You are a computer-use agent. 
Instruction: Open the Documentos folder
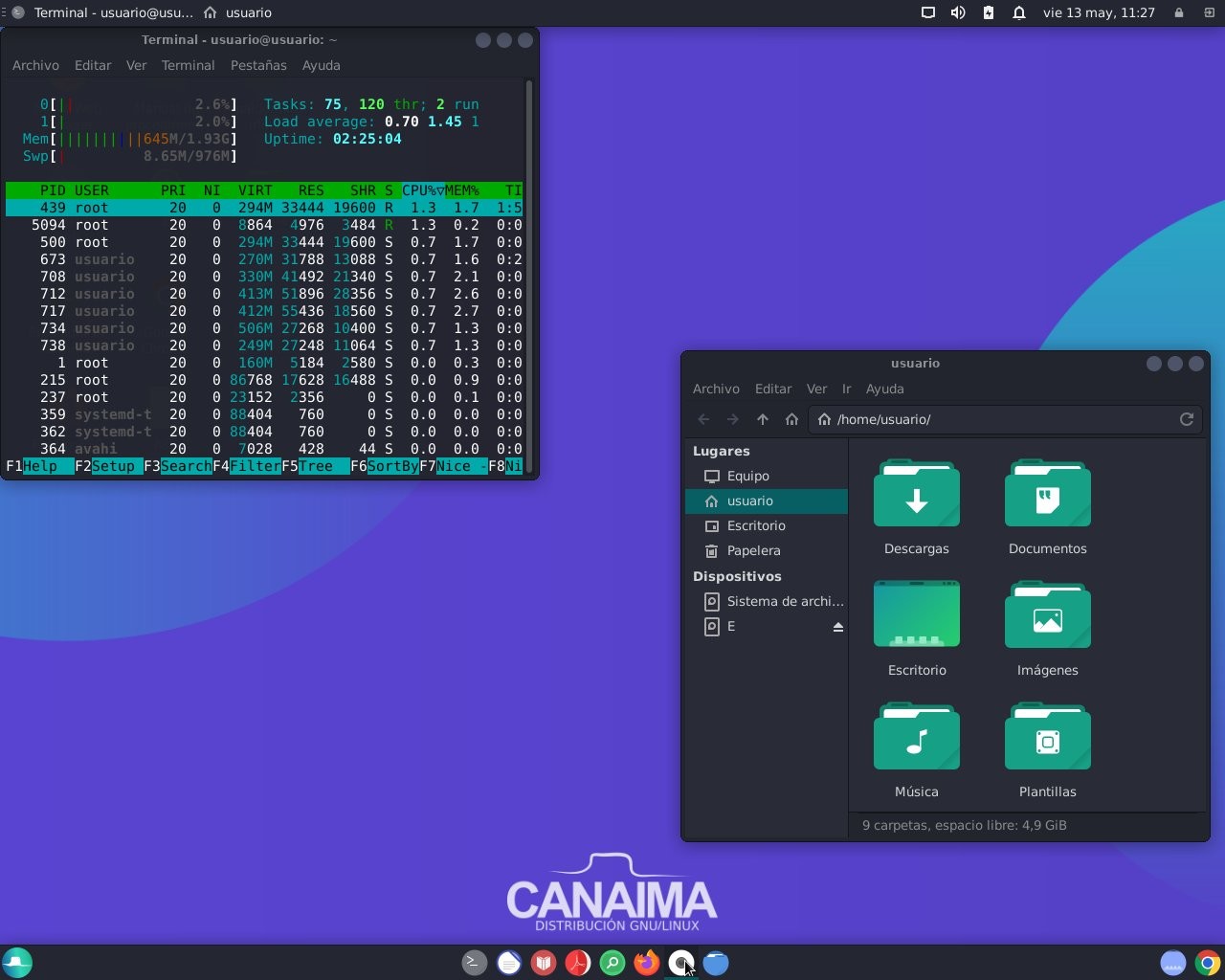pos(1048,507)
